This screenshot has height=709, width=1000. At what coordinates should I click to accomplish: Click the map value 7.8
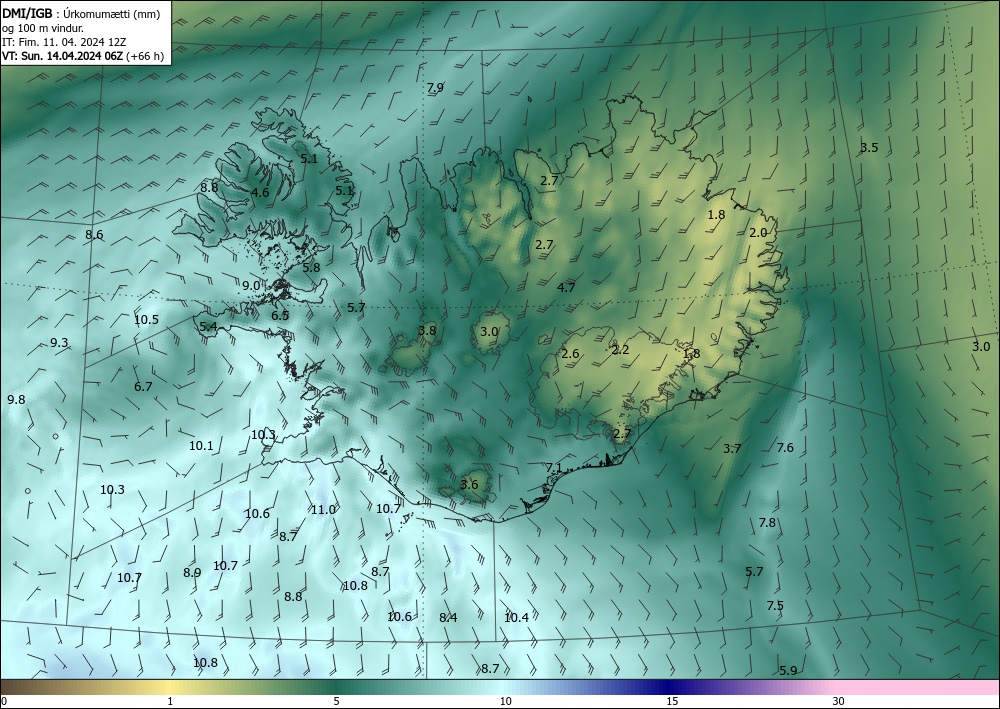click(x=767, y=523)
